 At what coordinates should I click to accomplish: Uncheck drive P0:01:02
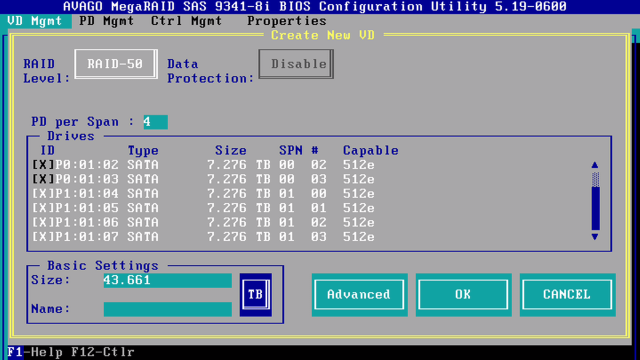[x=43, y=165]
